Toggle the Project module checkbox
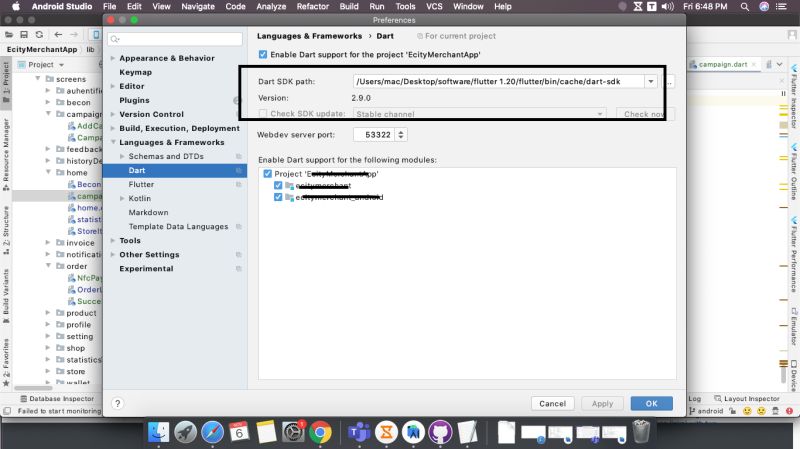800x449 pixels. 267,173
